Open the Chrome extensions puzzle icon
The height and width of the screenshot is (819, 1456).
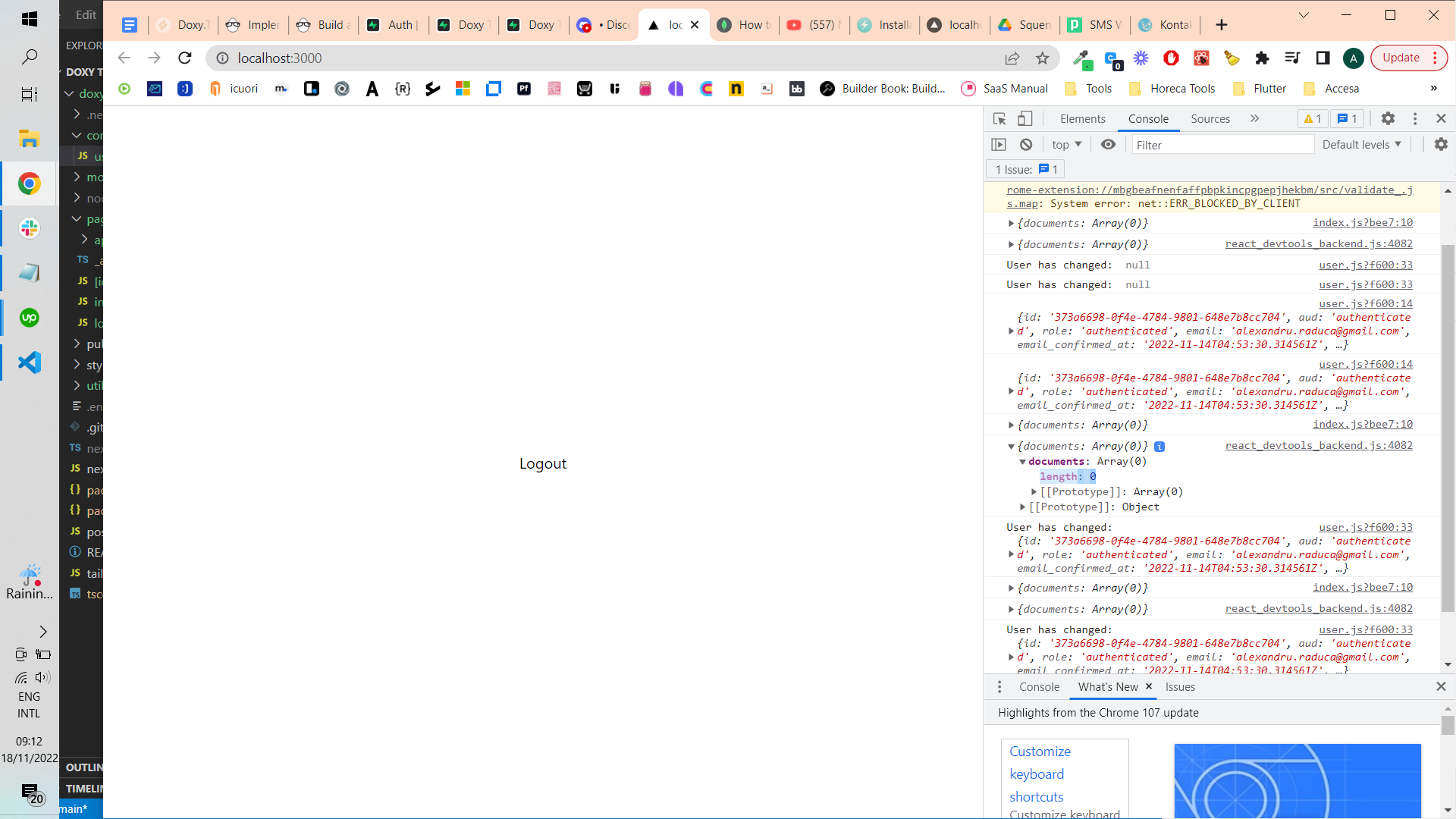pos(1262,58)
